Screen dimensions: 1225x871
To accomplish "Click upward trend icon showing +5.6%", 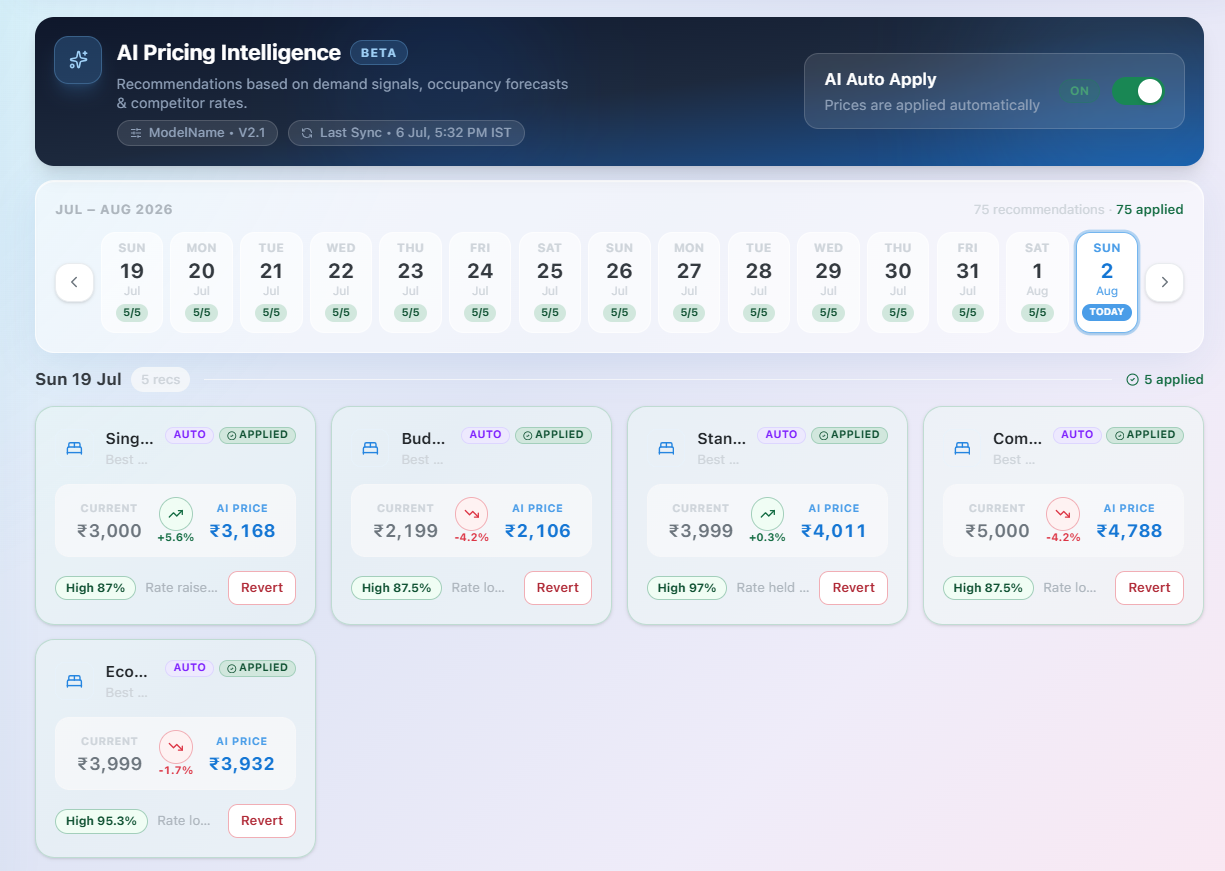I will [x=176, y=514].
